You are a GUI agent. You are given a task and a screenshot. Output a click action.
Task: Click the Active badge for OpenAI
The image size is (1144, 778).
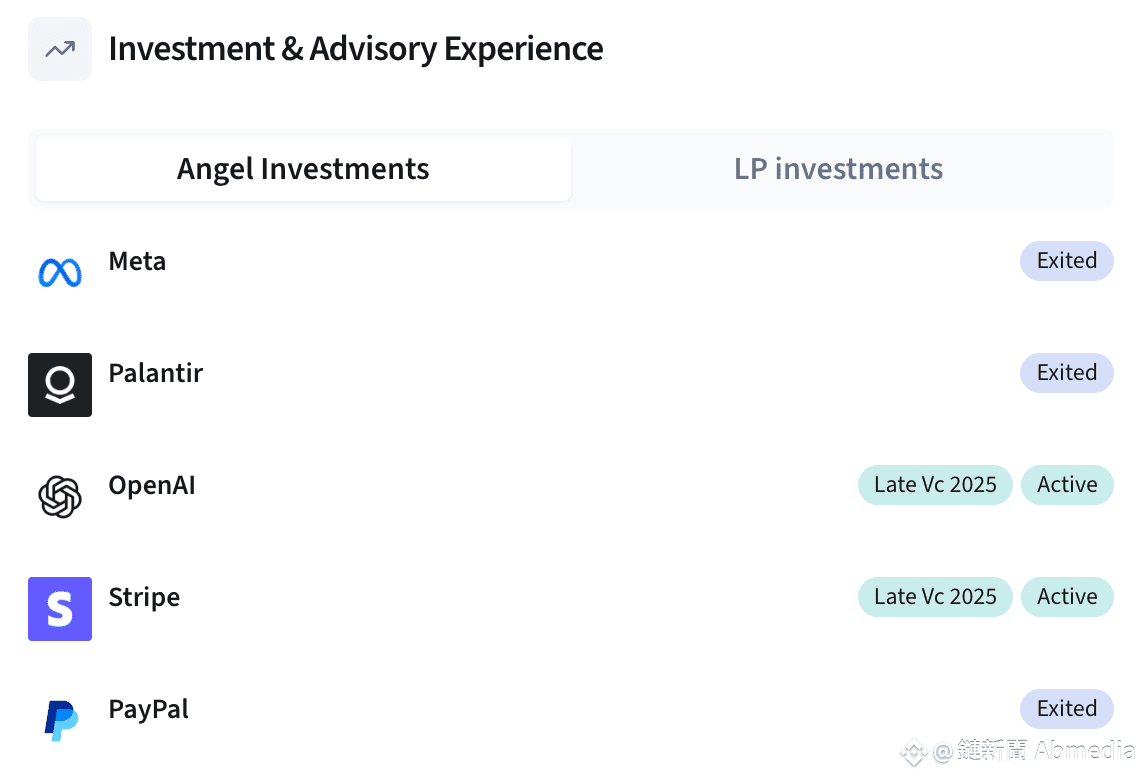click(1067, 485)
